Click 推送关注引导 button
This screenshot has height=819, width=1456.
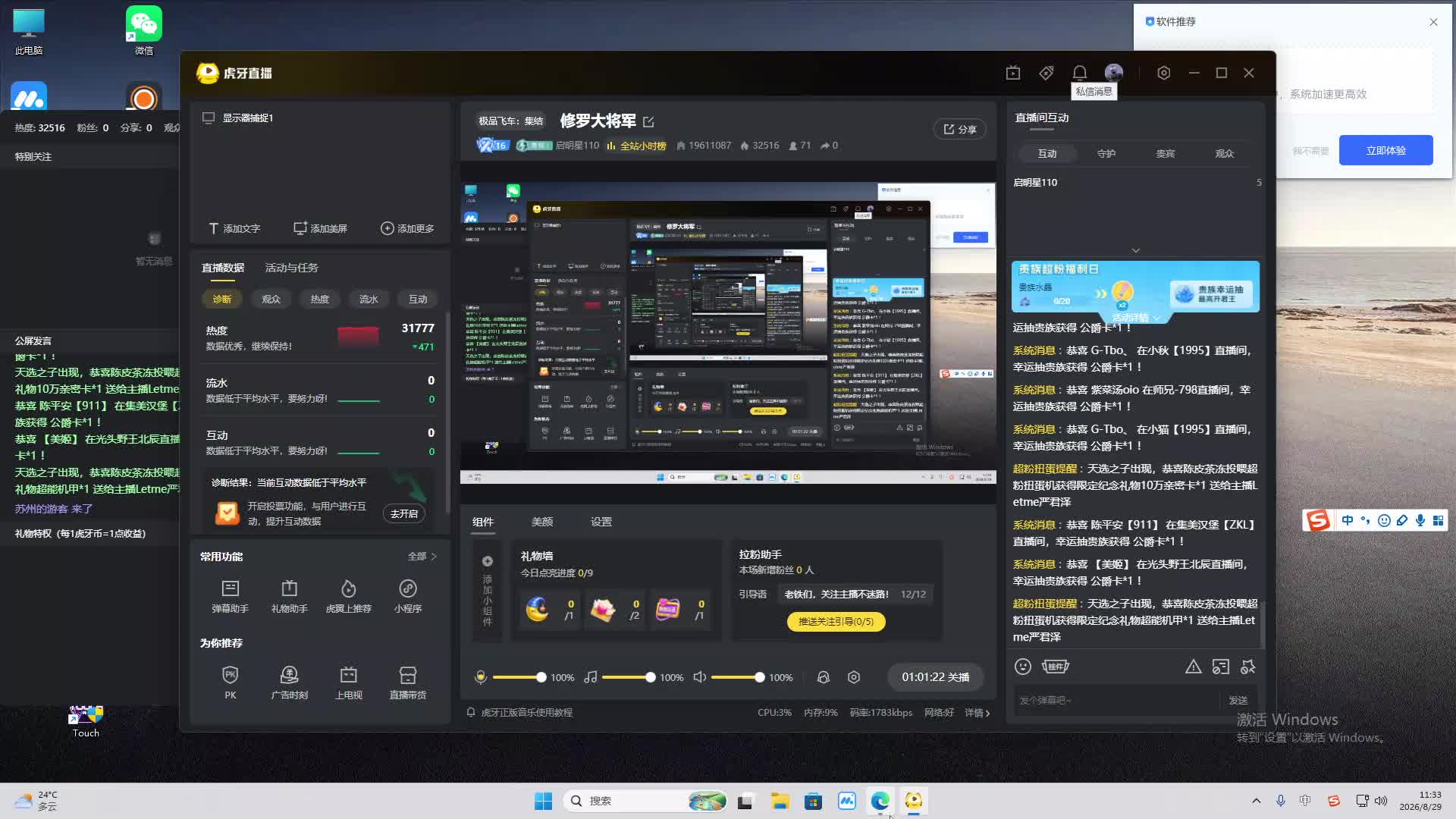[x=836, y=622]
